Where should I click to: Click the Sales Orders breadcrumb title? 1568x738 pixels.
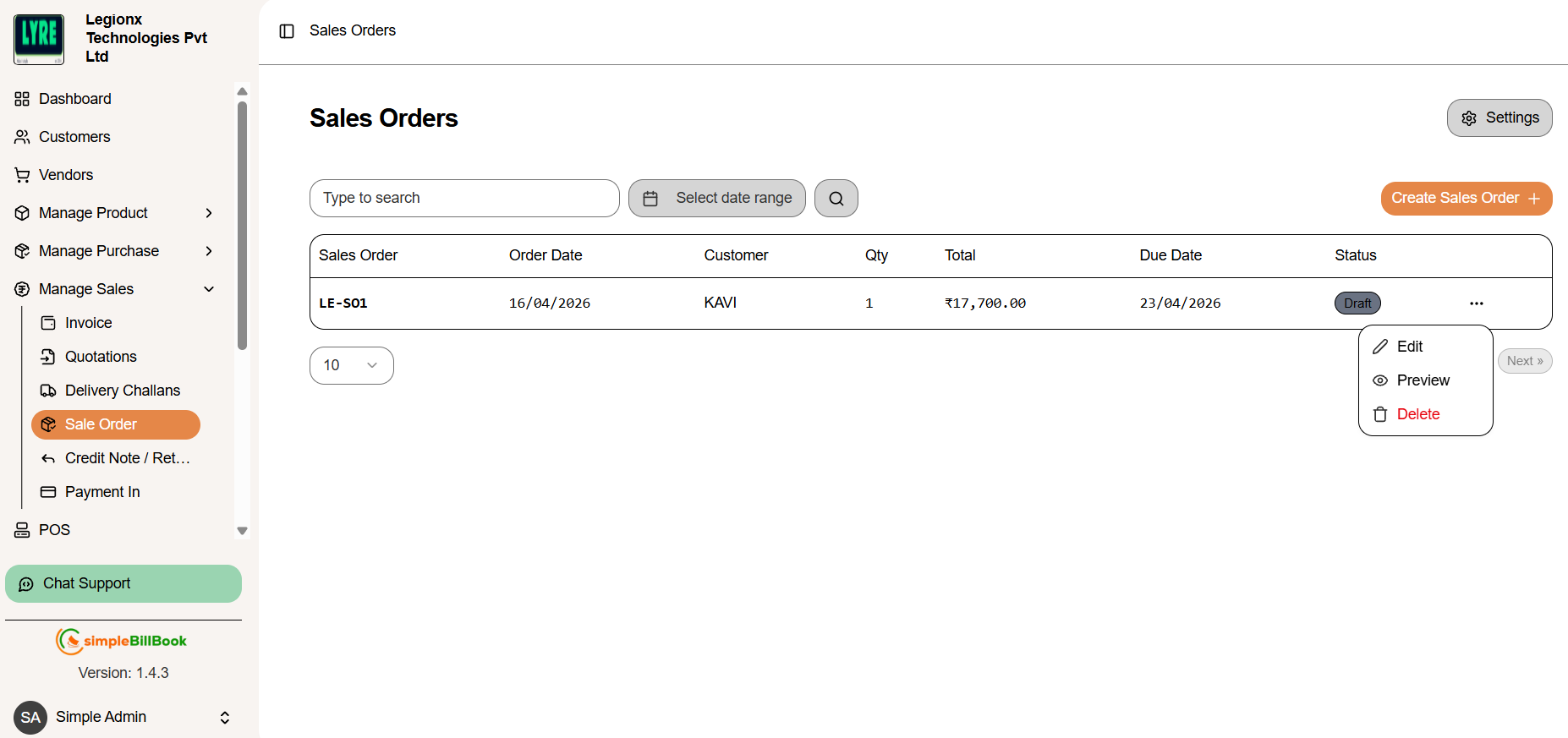[x=353, y=30]
